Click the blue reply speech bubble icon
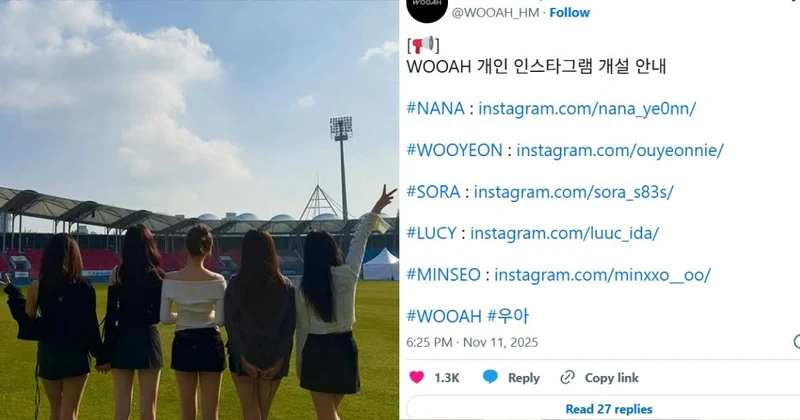Screen dimensions: 800x420 tap(490, 377)
